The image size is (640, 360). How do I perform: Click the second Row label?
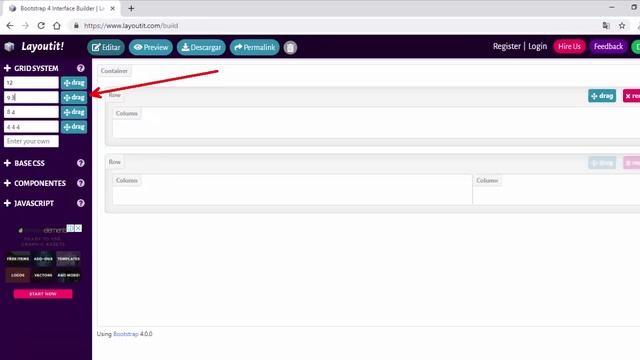pyautogui.click(x=115, y=162)
